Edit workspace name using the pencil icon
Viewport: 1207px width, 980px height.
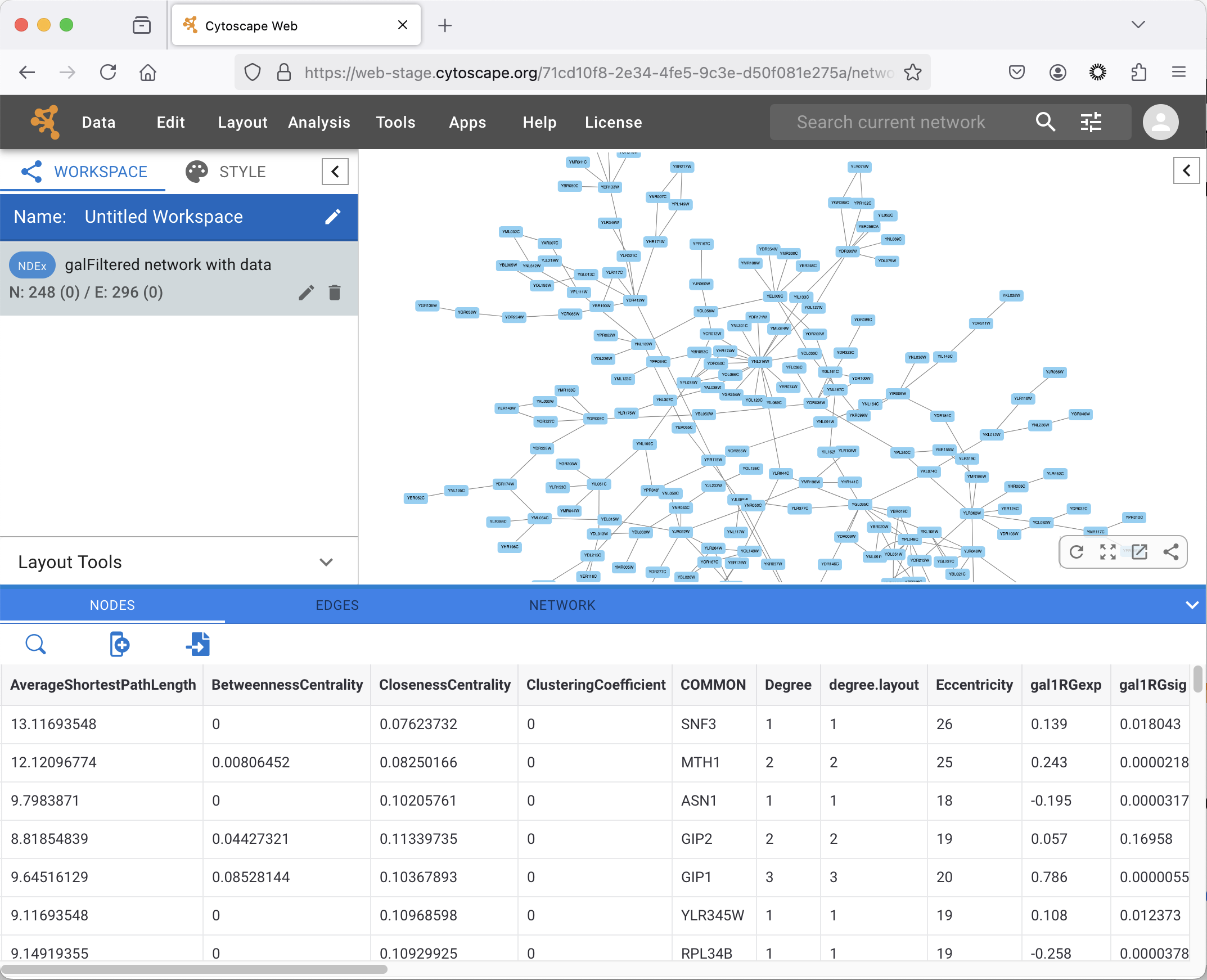click(333, 217)
